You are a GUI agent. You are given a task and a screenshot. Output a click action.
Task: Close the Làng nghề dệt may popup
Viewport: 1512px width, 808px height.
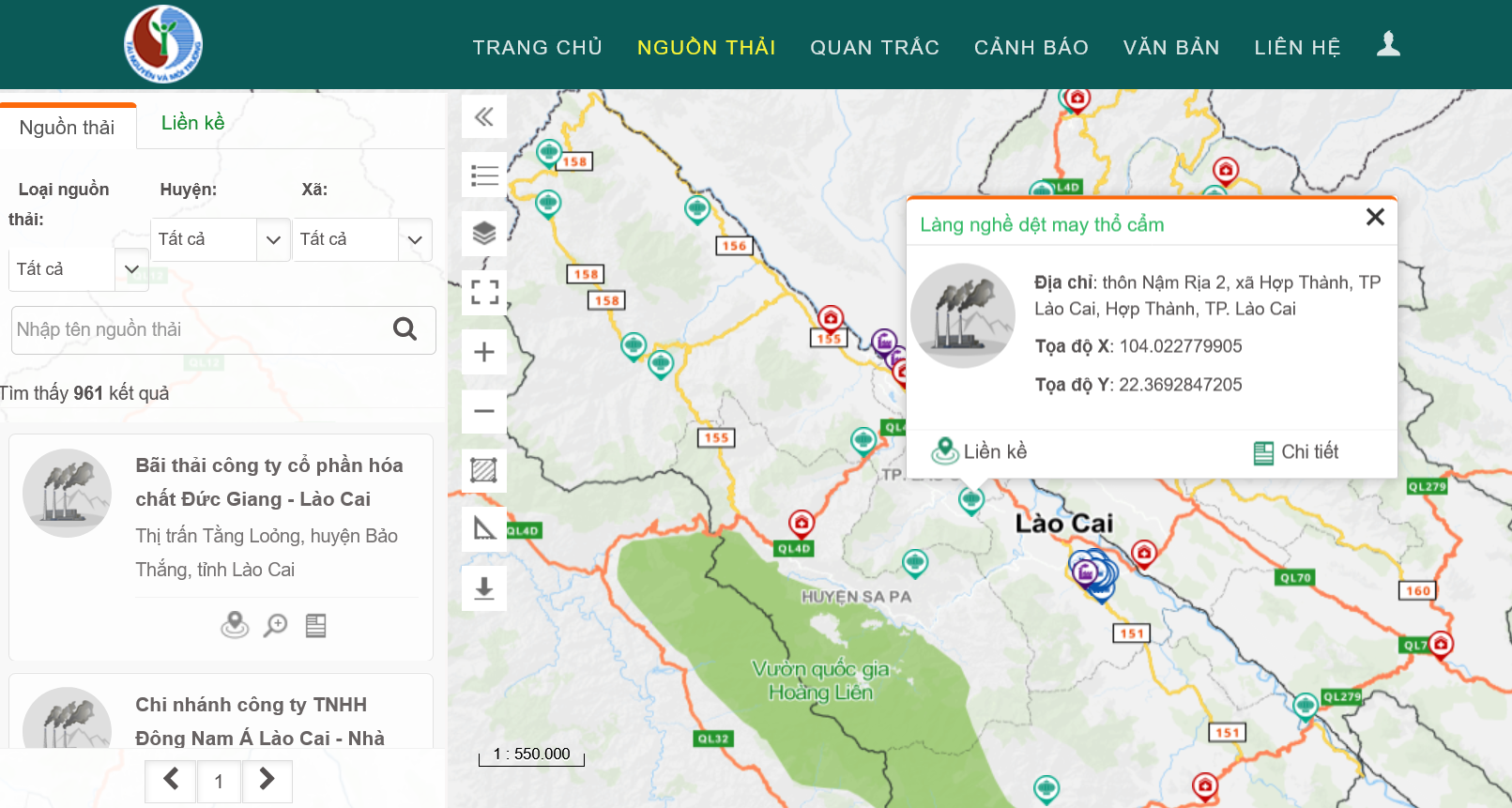click(x=1375, y=218)
